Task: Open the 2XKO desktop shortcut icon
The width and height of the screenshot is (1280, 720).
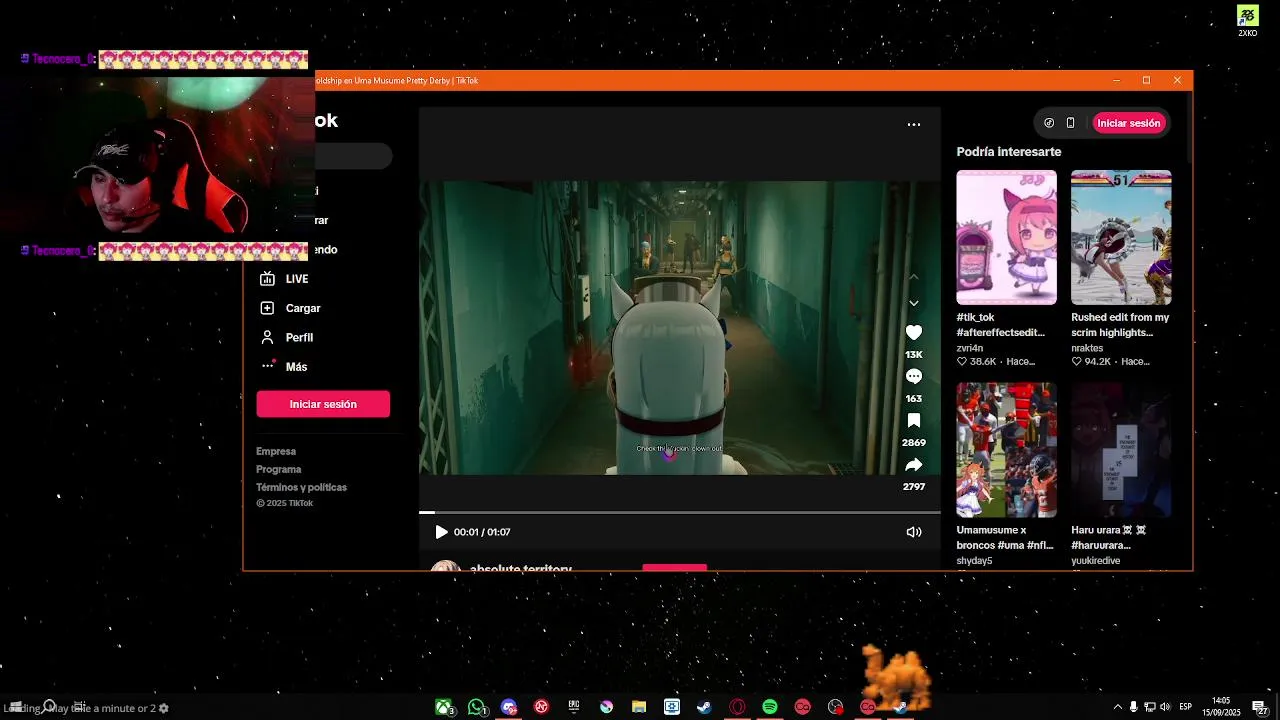Action: click(x=1247, y=20)
